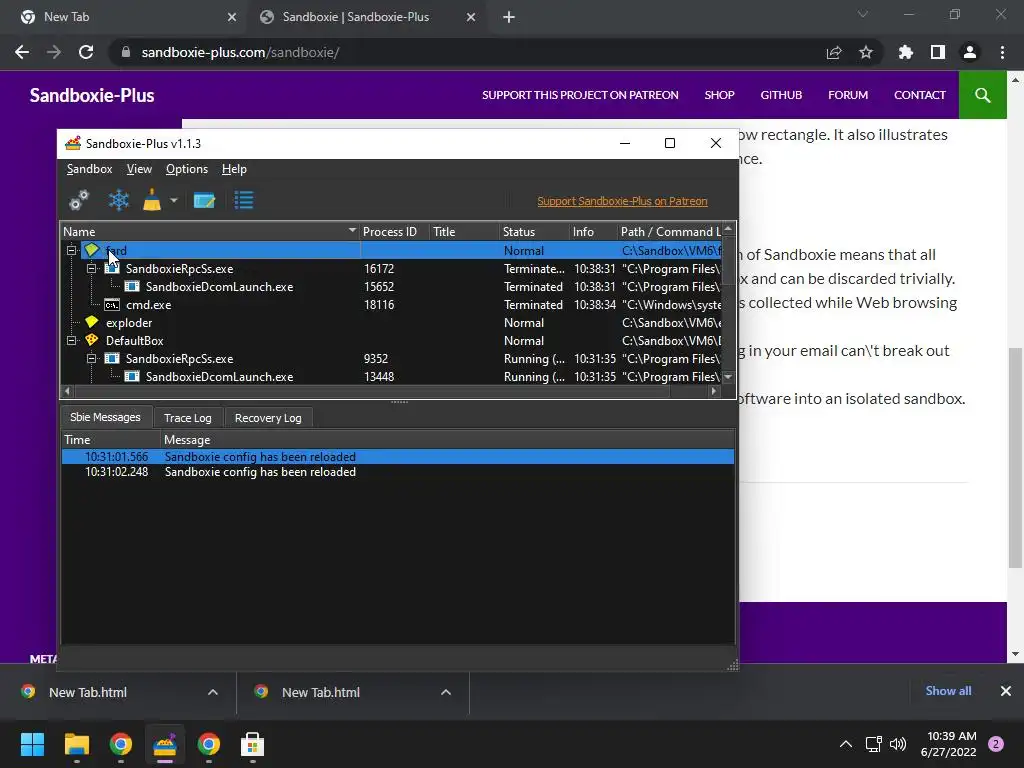This screenshot has width=1024, height=768.
Task: Open the broom cleanup dropdown arrow
Action: 174,200
